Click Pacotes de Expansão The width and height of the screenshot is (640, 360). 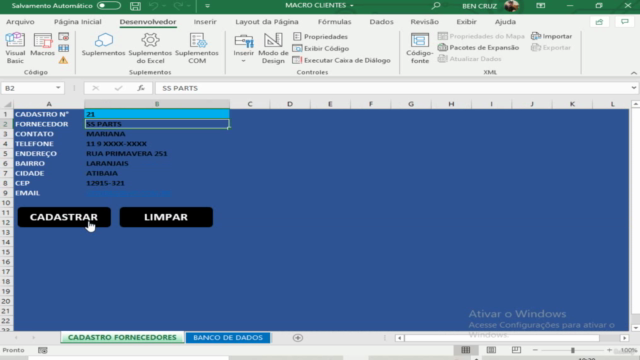[x=478, y=48]
